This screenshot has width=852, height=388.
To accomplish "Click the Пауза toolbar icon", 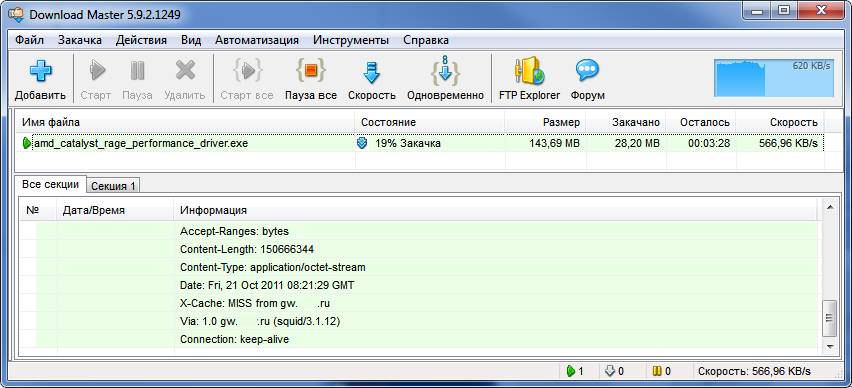I will pos(137,71).
